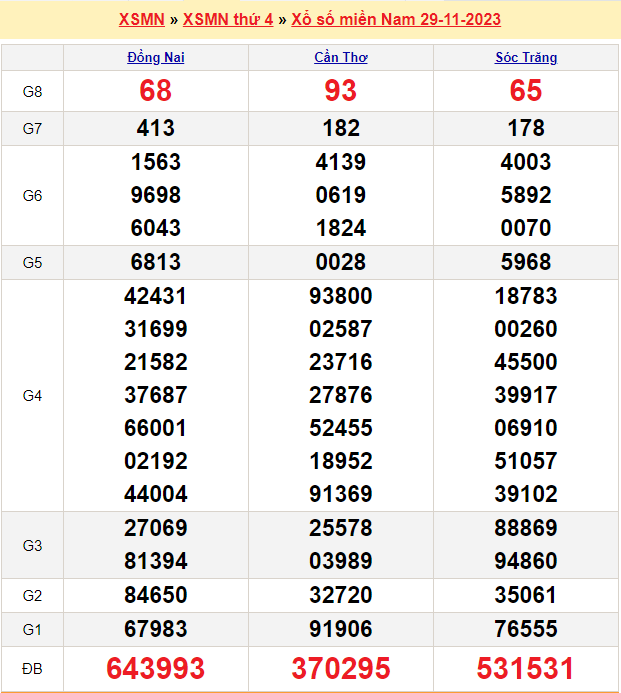621x693 pixels.
Task: Click the 'XSMN thứ 4' link
Action: point(228,19)
